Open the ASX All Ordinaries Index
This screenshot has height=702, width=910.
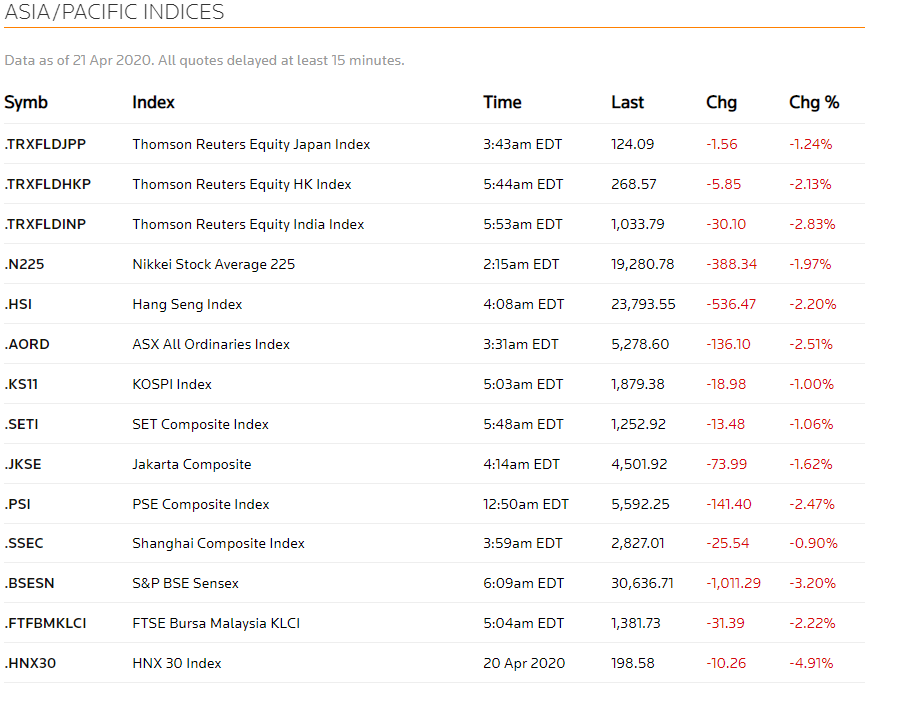point(211,344)
